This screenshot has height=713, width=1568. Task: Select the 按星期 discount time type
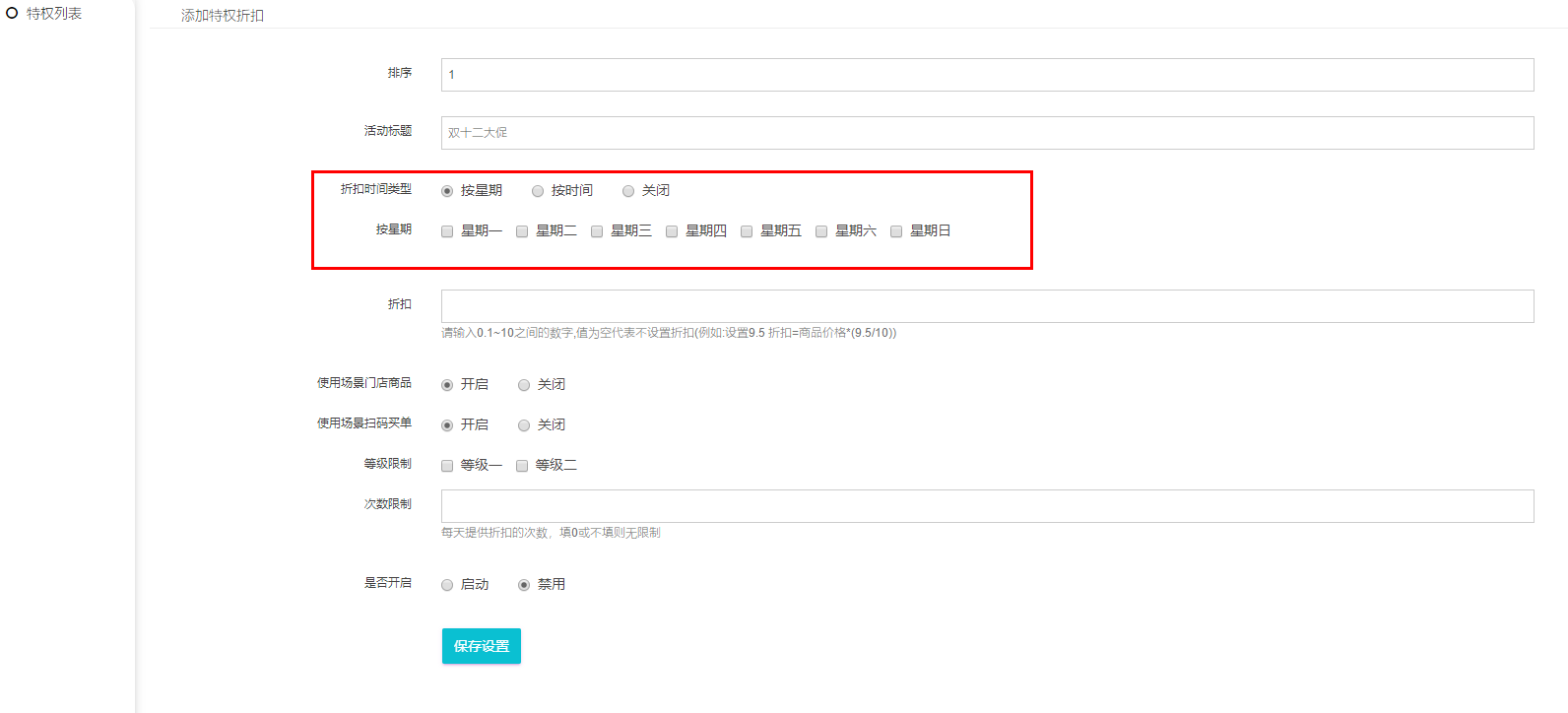pyautogui.click(x=447, y=191)
